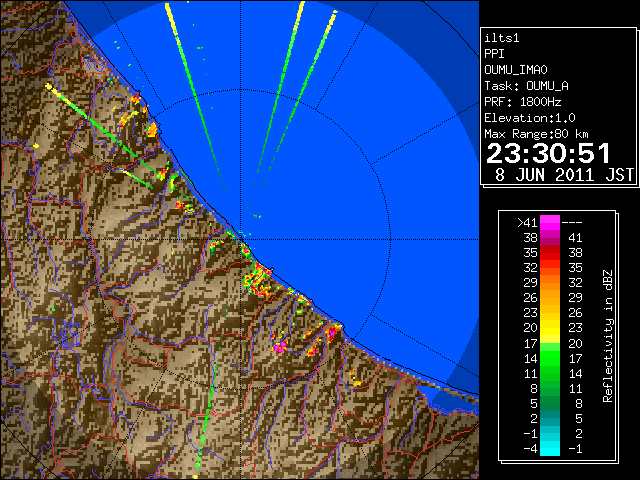The image size is (640, 480).
Task: Click the magenta '>41' legend color
Action: tap(549, 223)
